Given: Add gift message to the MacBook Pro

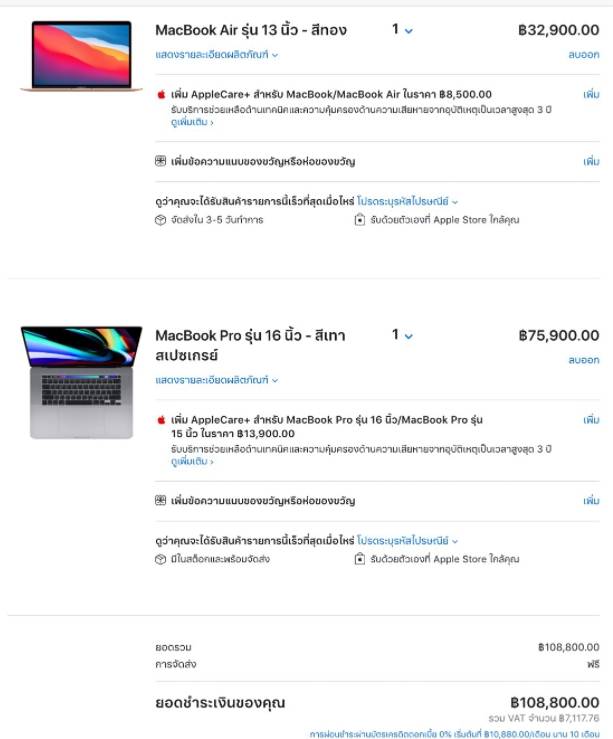Looking at the screenshot, I should tap(591, 500).
